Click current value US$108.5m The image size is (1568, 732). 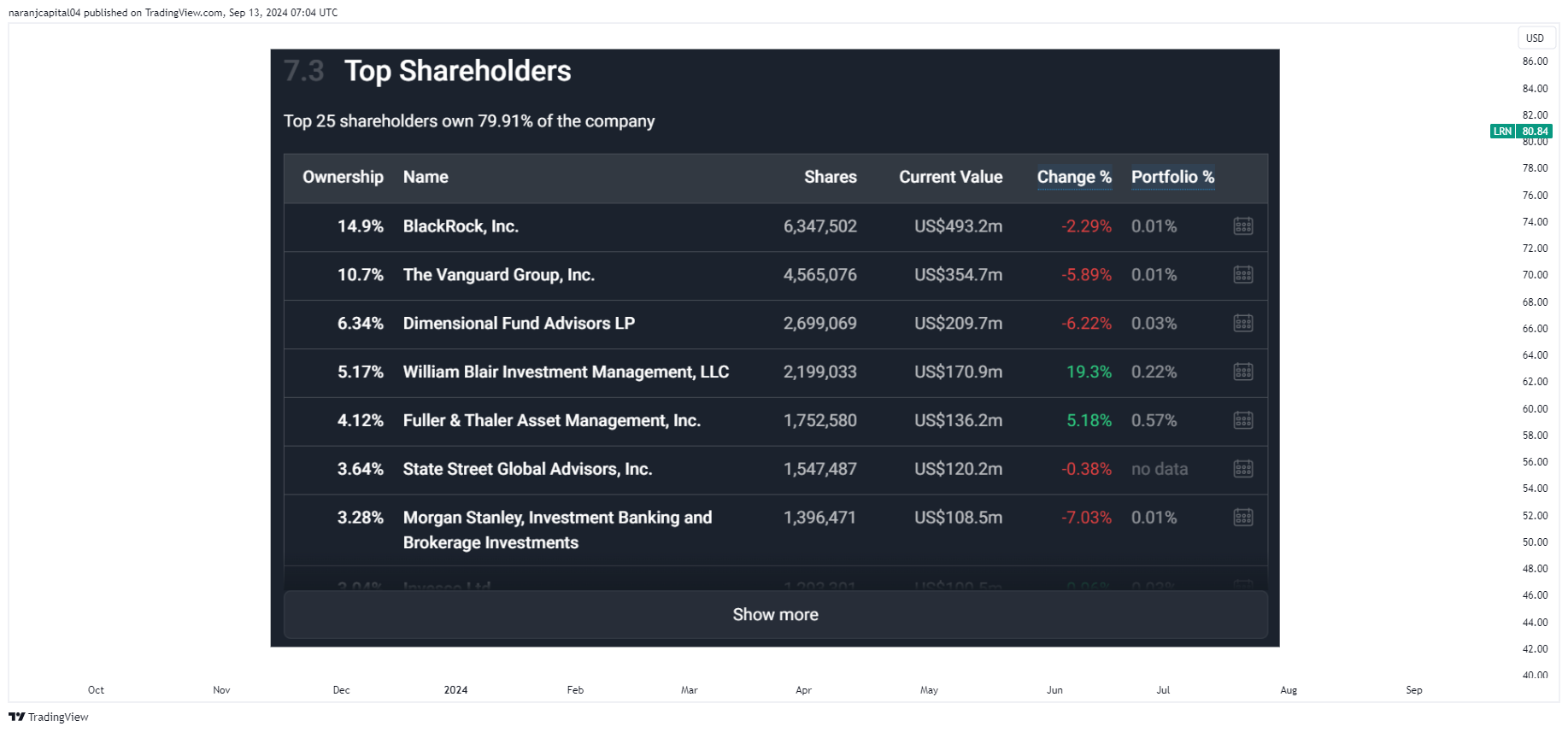(959, 518)
